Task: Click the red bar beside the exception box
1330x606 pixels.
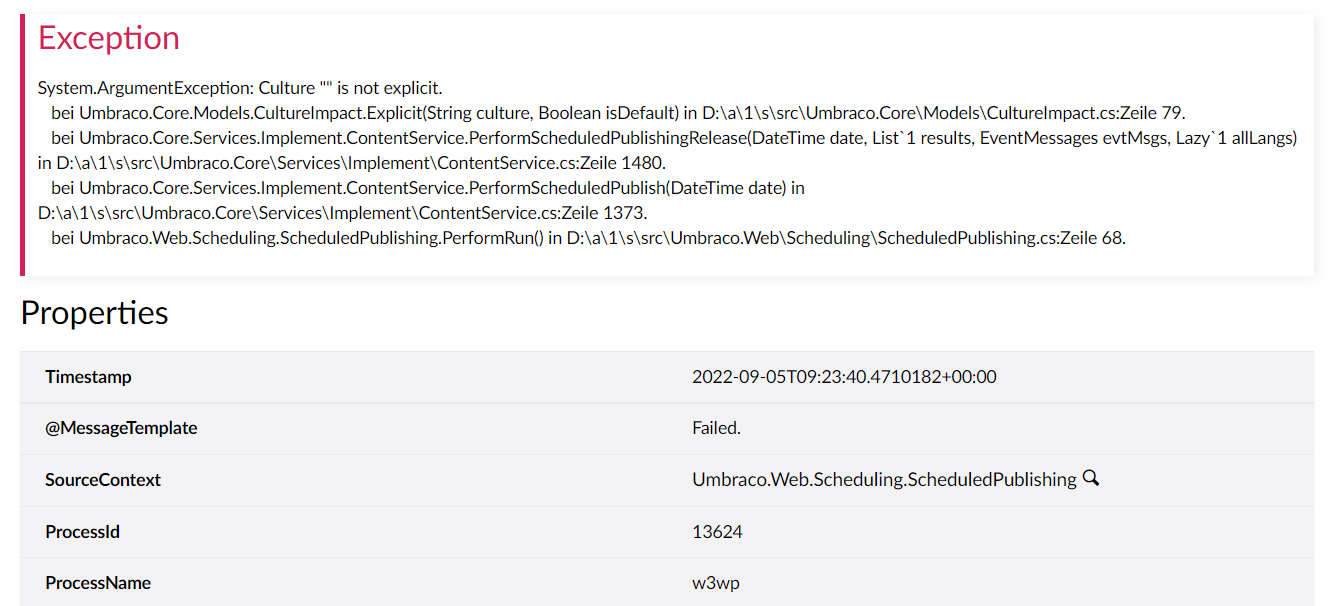Action: [22, 145]
